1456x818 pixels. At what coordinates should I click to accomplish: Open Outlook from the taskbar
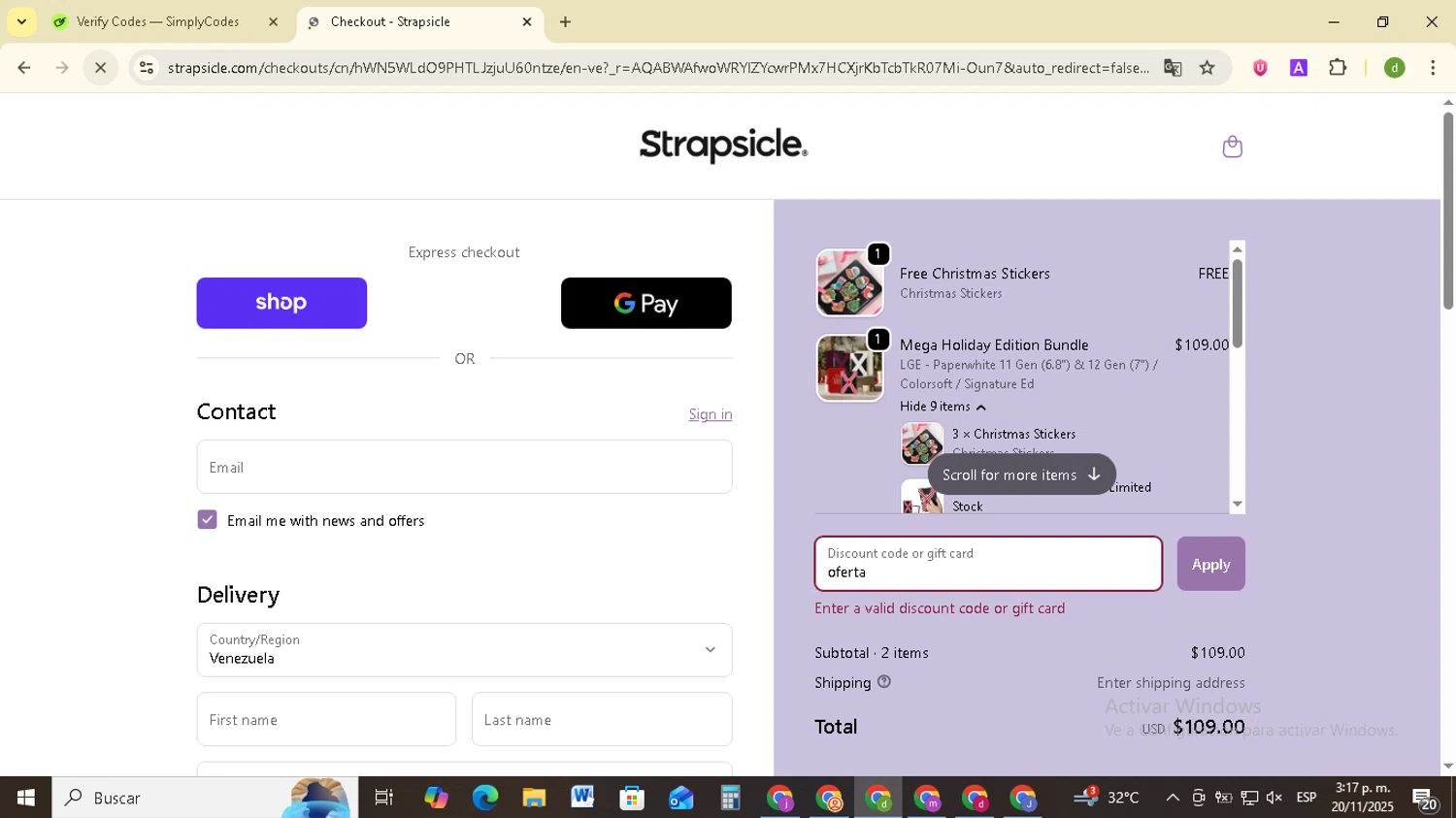[x=680, y=798]
